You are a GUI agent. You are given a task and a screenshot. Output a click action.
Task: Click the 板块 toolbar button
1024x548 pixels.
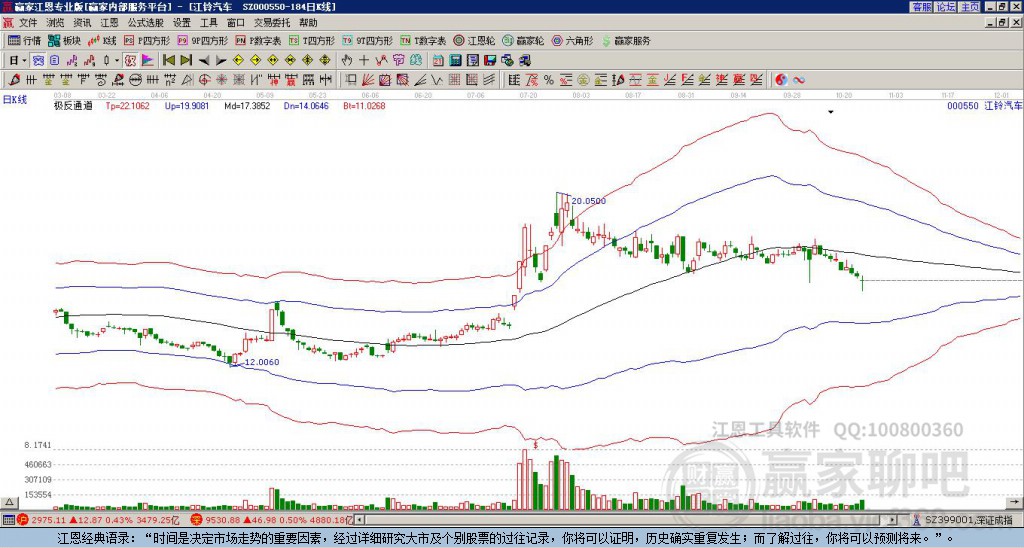(x=65, y=41)
